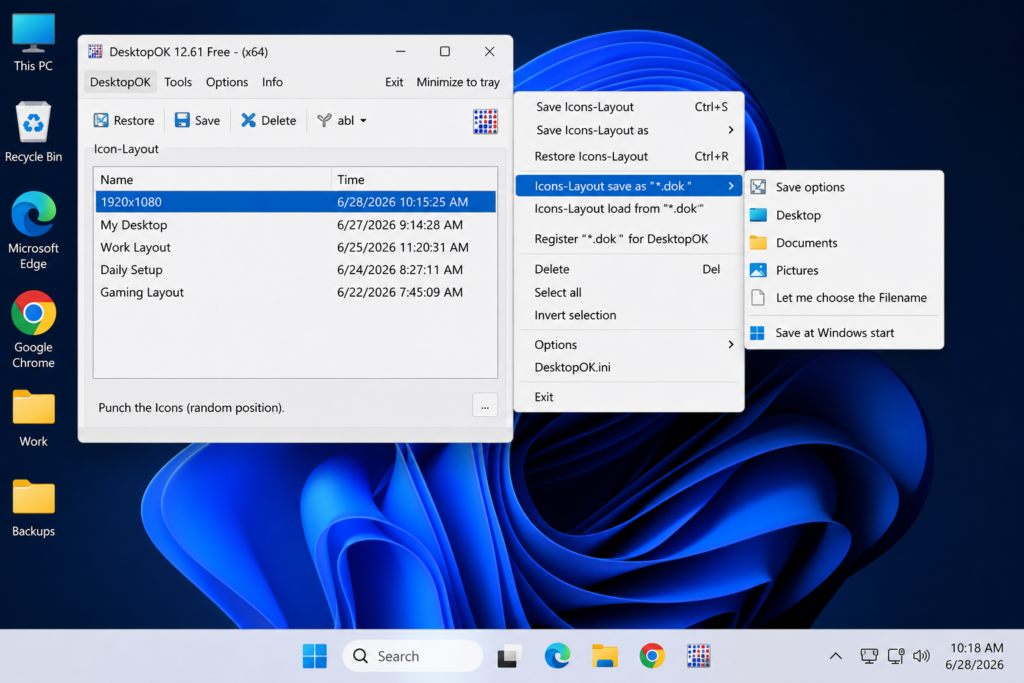This screenshot has width=1024, height=683.
Task: Show hidden tray icons chevron
Action: (x=835, y=656)
